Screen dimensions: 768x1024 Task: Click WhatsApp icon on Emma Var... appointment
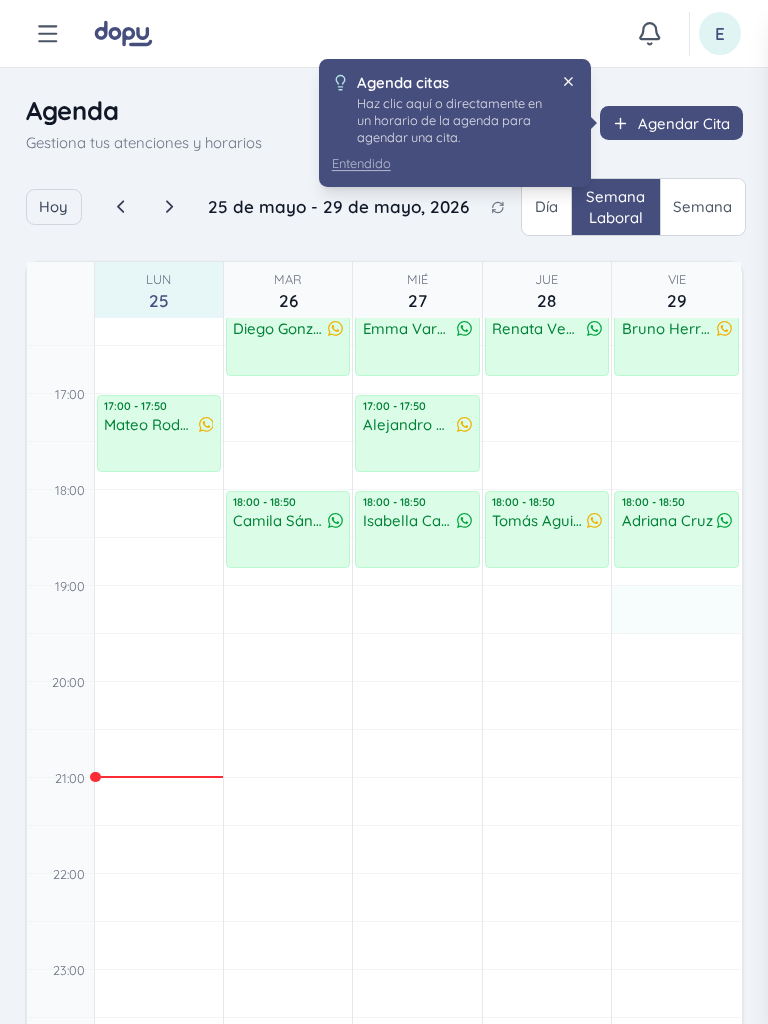coord(464,328)
